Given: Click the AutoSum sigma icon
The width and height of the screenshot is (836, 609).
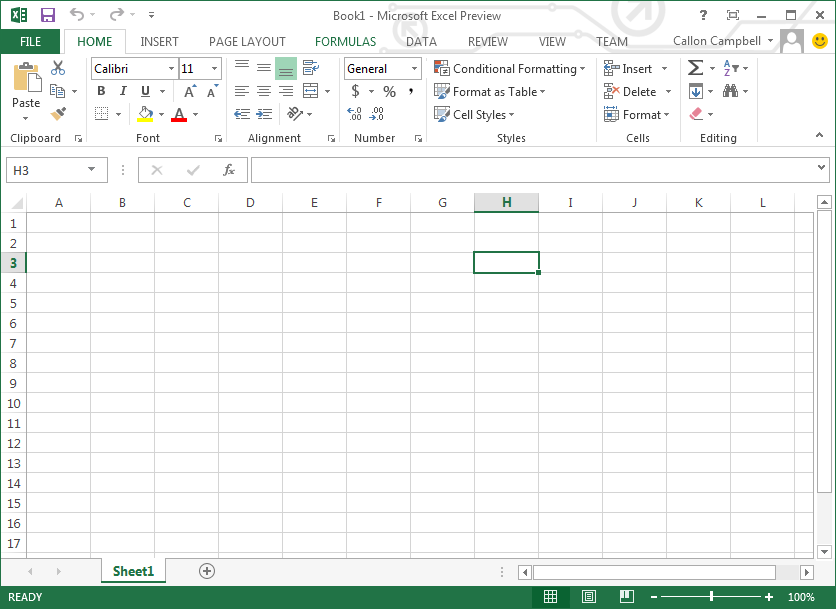Looking at the screenshot, I should click(x=696, y=68).
